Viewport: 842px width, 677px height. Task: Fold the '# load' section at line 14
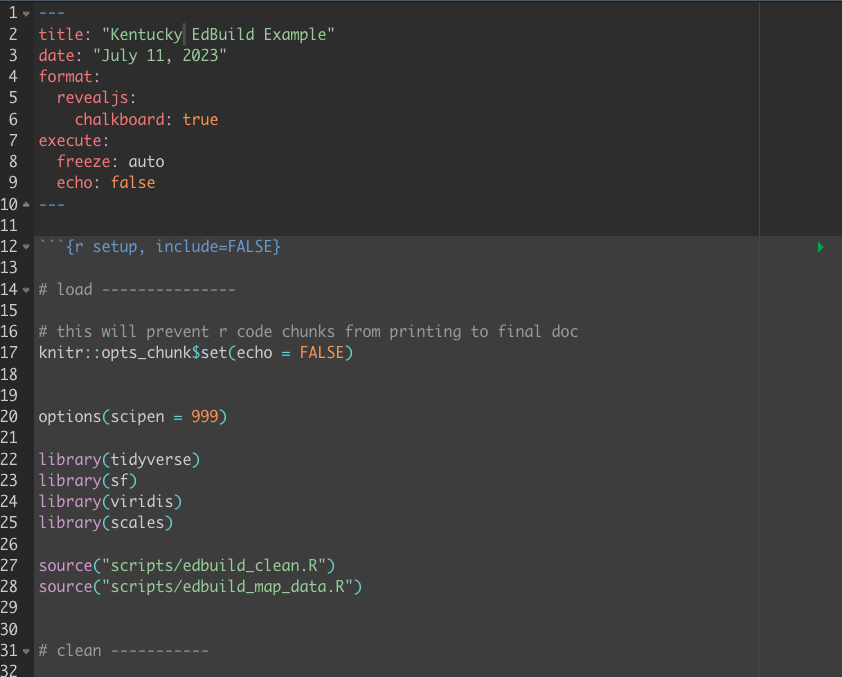point(26,290)
